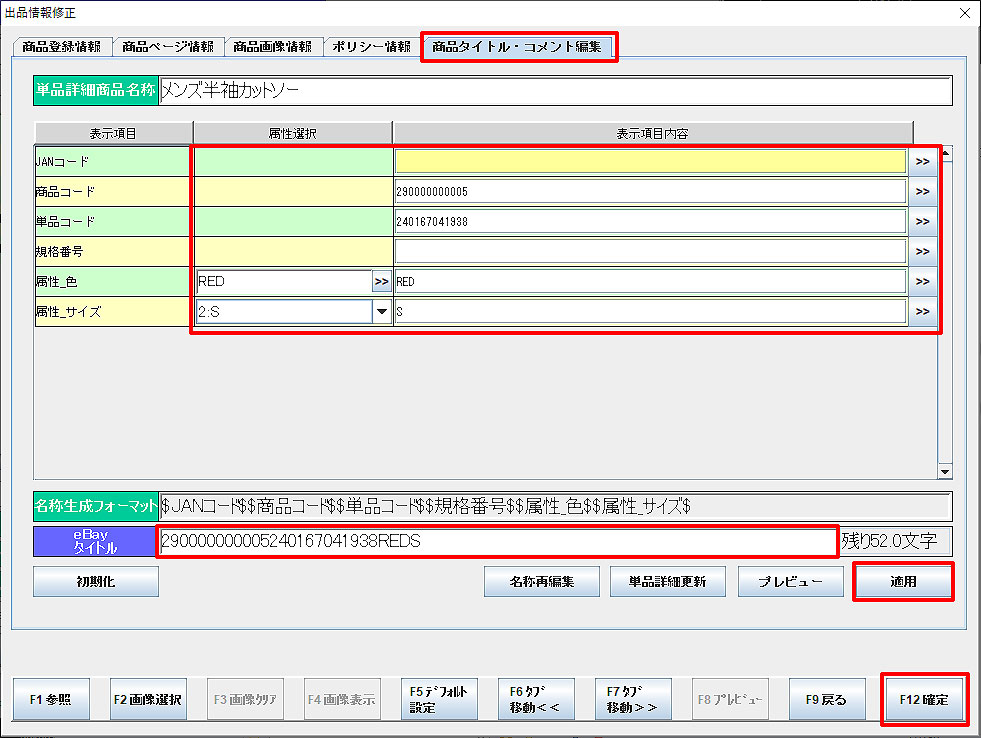Image resolution: width=981 pixels, height=738 pixels.
Task: Click the >> button in JANコード row
Action: pos(921,161)
